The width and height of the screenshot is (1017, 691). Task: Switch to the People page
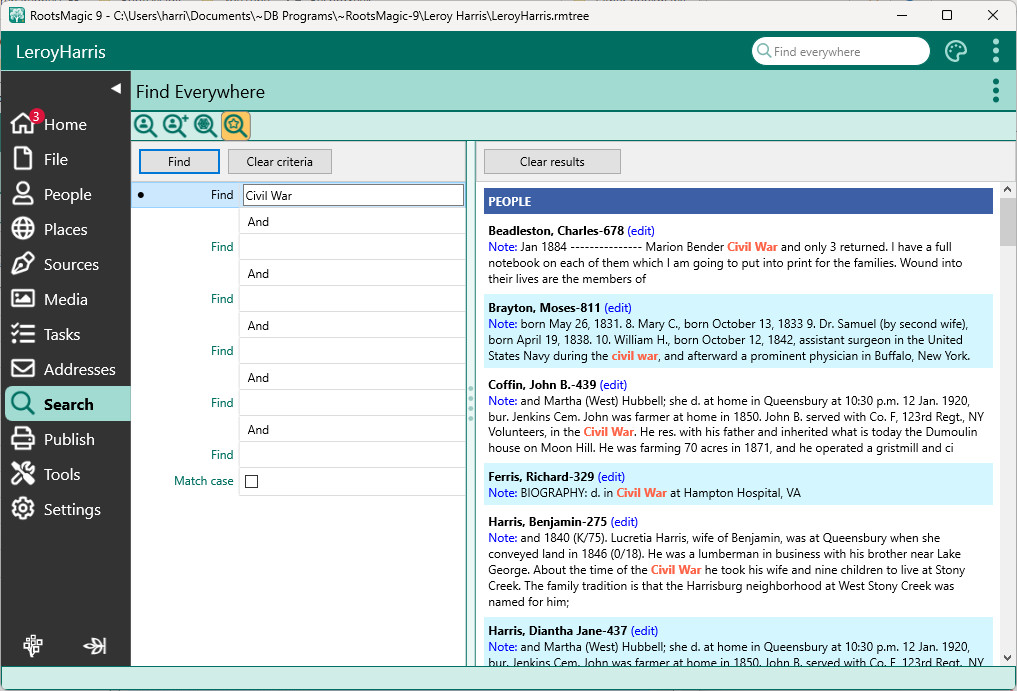click(67, 195)
